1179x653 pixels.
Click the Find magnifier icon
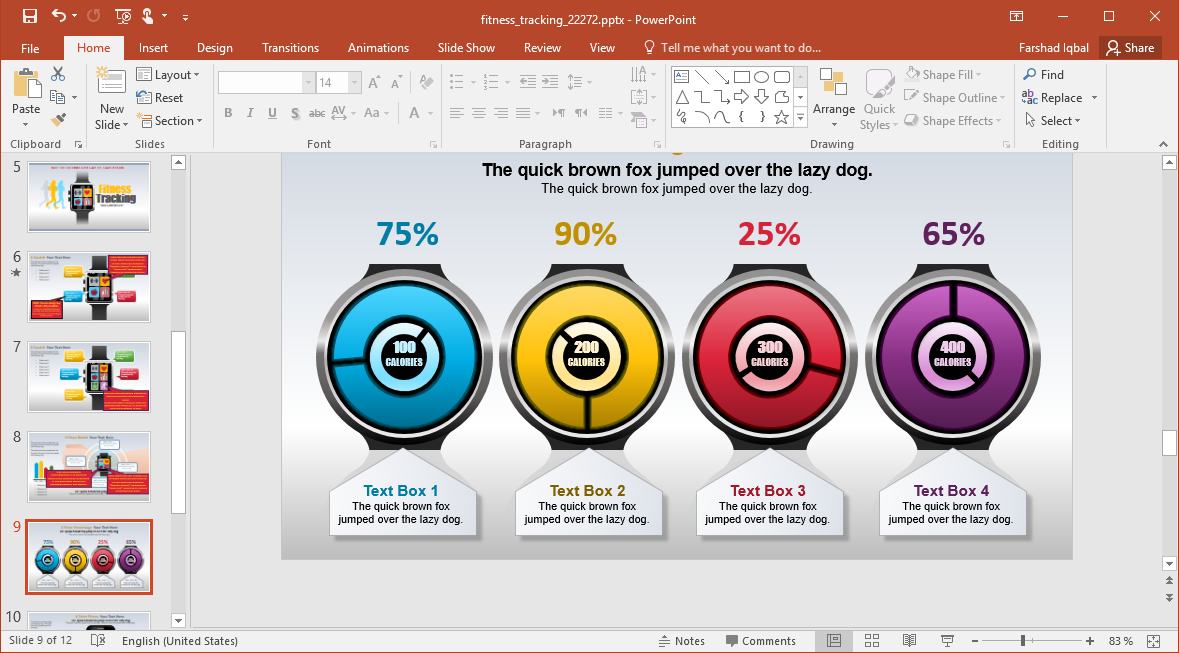tap(1030, 75)
